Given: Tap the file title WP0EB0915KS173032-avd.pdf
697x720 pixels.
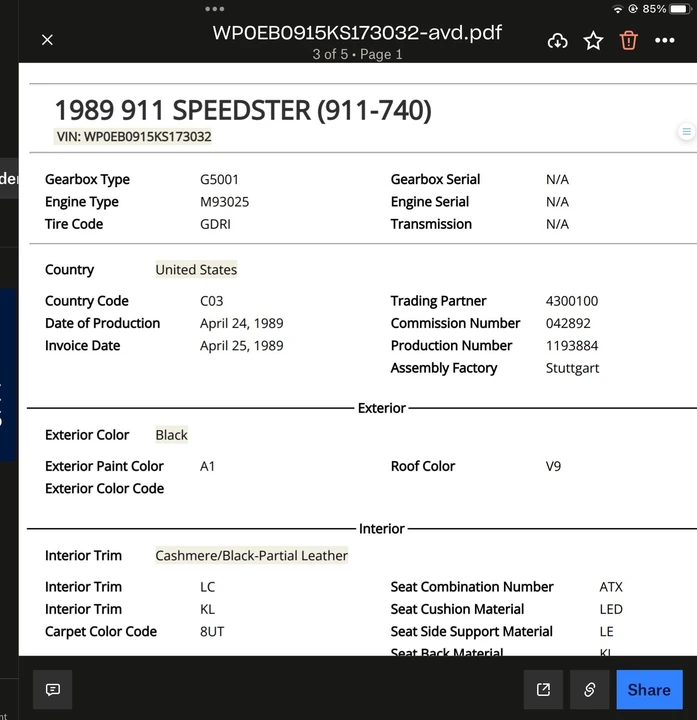Looking at the screenshot, I should 357,33.
